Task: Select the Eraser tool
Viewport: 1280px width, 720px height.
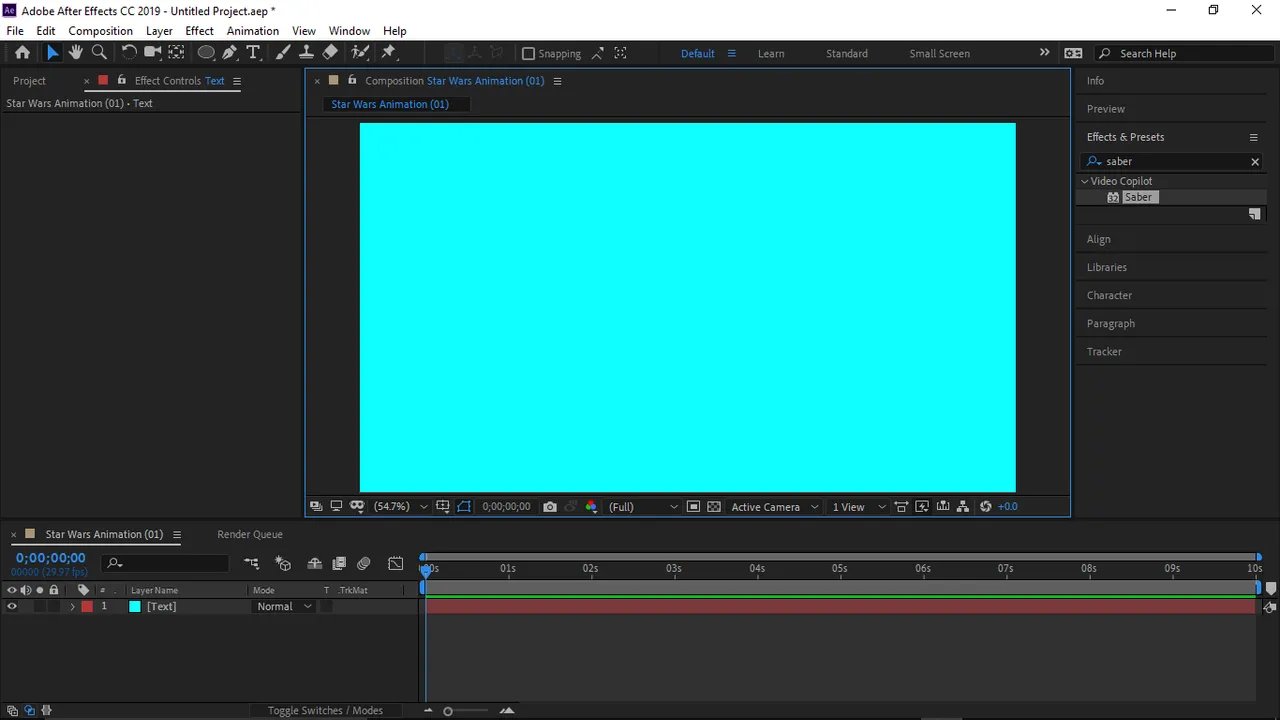Action: [x=330, y=53]
